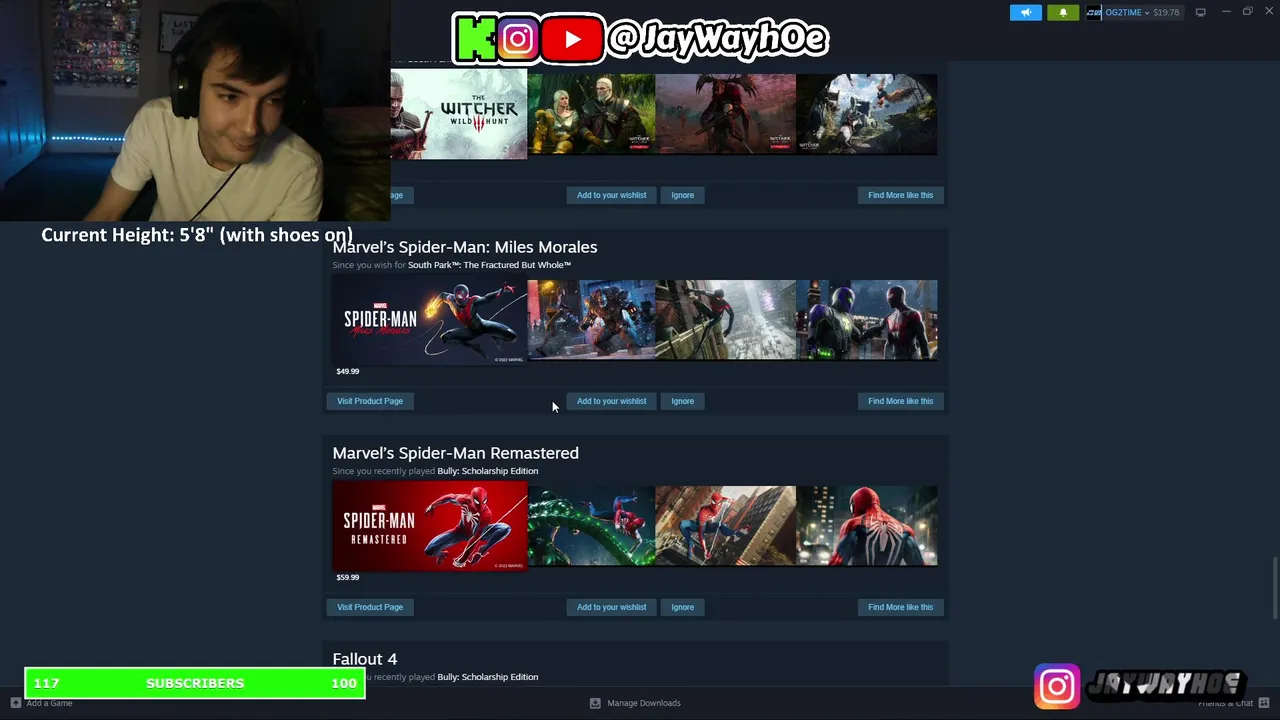
Task: View Witcher screenshot with red monster
Action: [725, 114]
